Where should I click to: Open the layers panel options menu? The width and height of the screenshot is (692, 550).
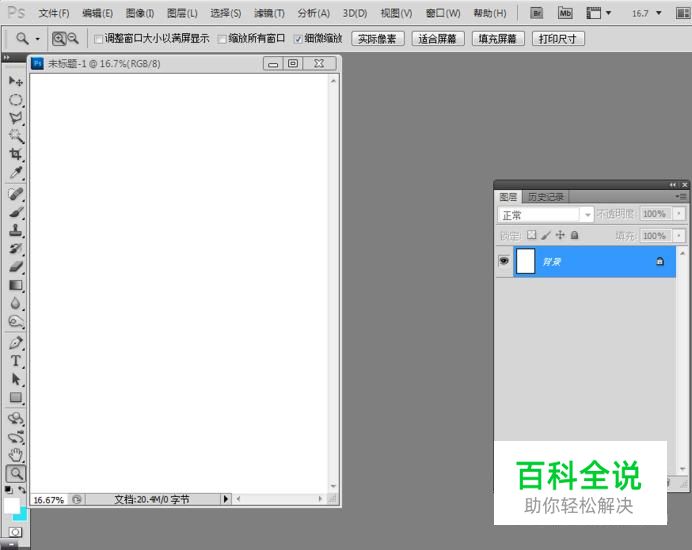681,196
